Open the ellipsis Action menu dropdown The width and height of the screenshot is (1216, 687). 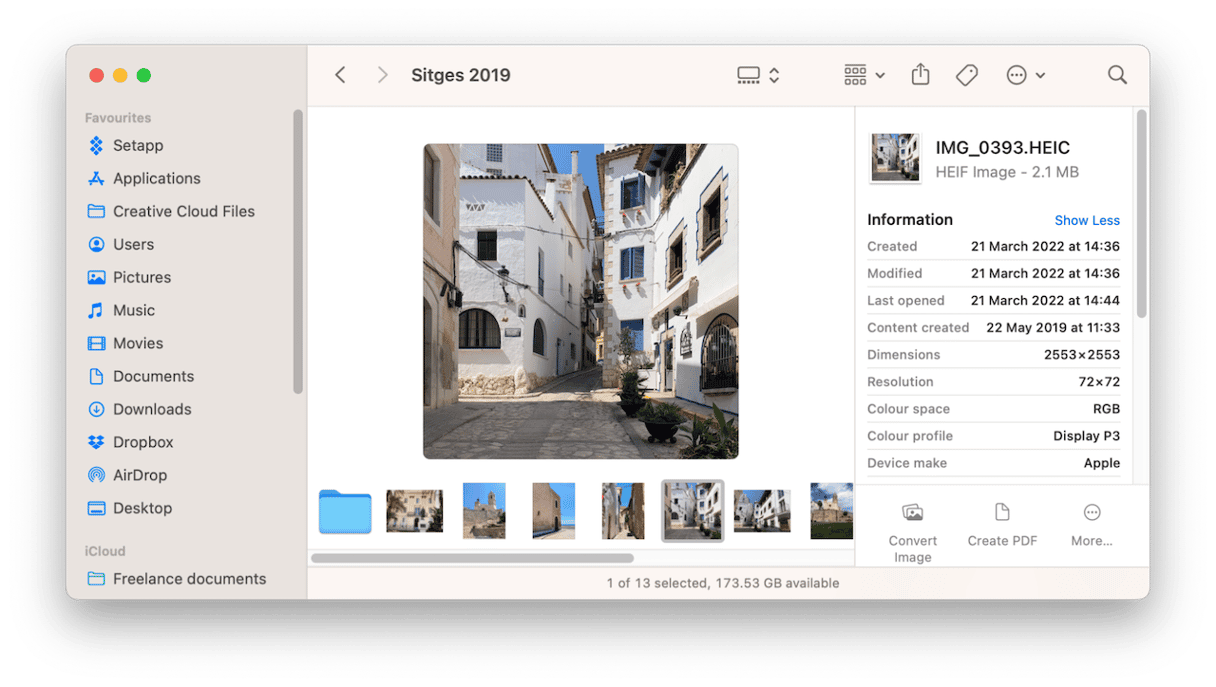tap(1025, 75)
